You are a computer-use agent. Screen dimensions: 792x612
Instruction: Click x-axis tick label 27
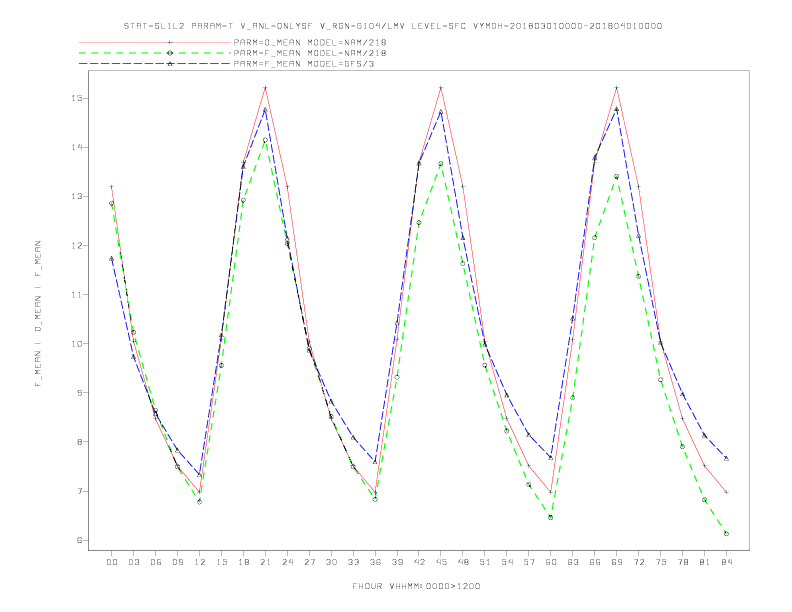point(309,562)
